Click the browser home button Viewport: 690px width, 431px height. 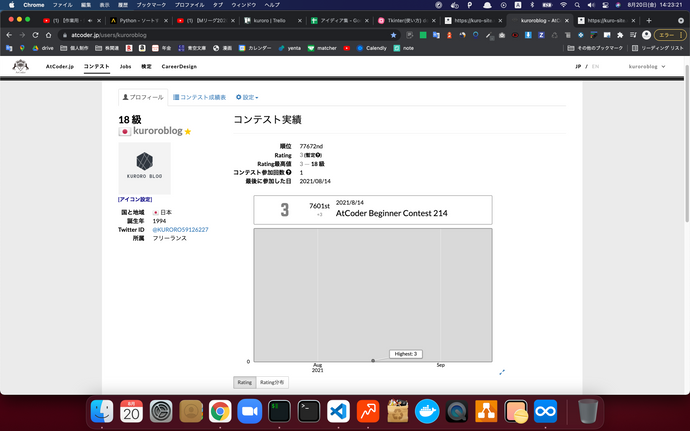pos(48,35)
